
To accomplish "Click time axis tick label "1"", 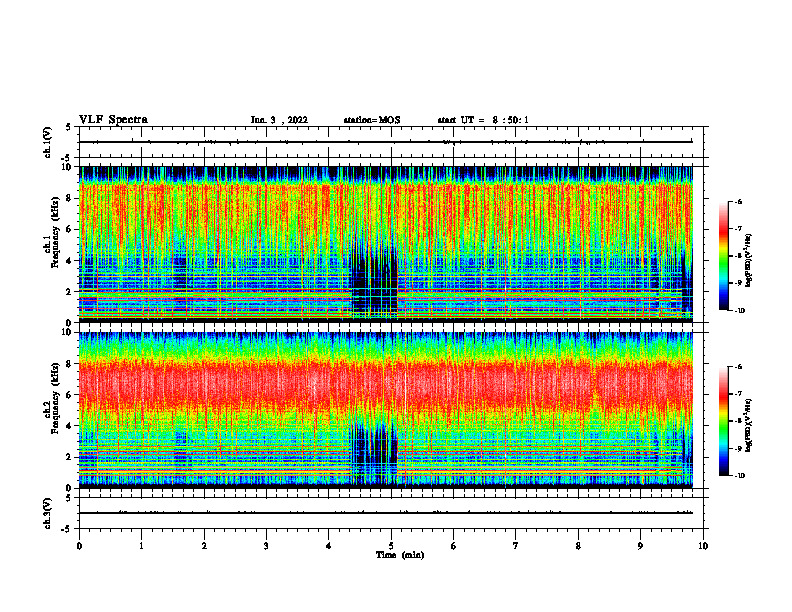I will pos(141,546).
